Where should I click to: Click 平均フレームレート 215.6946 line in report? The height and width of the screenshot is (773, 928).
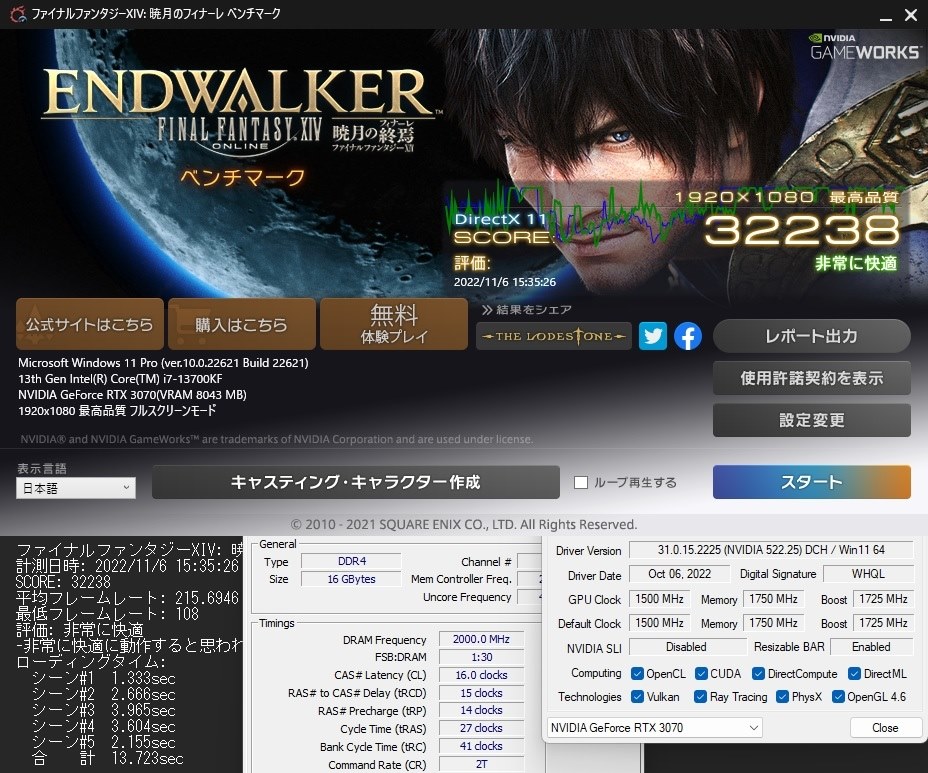point(127,598)
